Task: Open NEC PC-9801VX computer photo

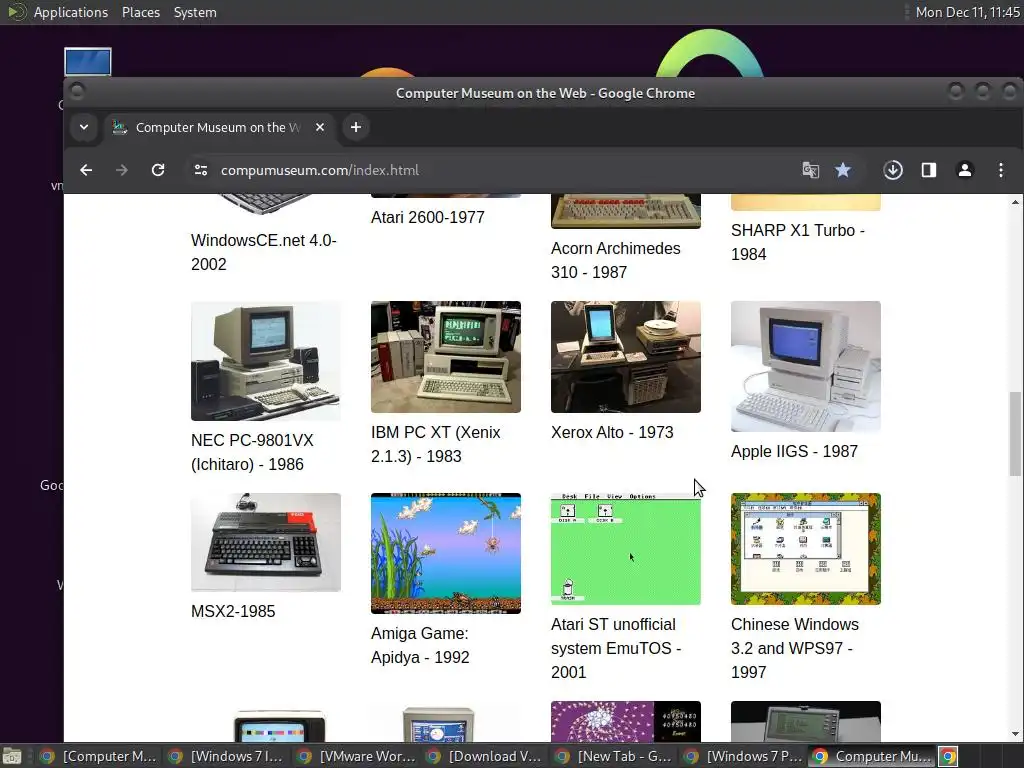Action: coord(266,360)
